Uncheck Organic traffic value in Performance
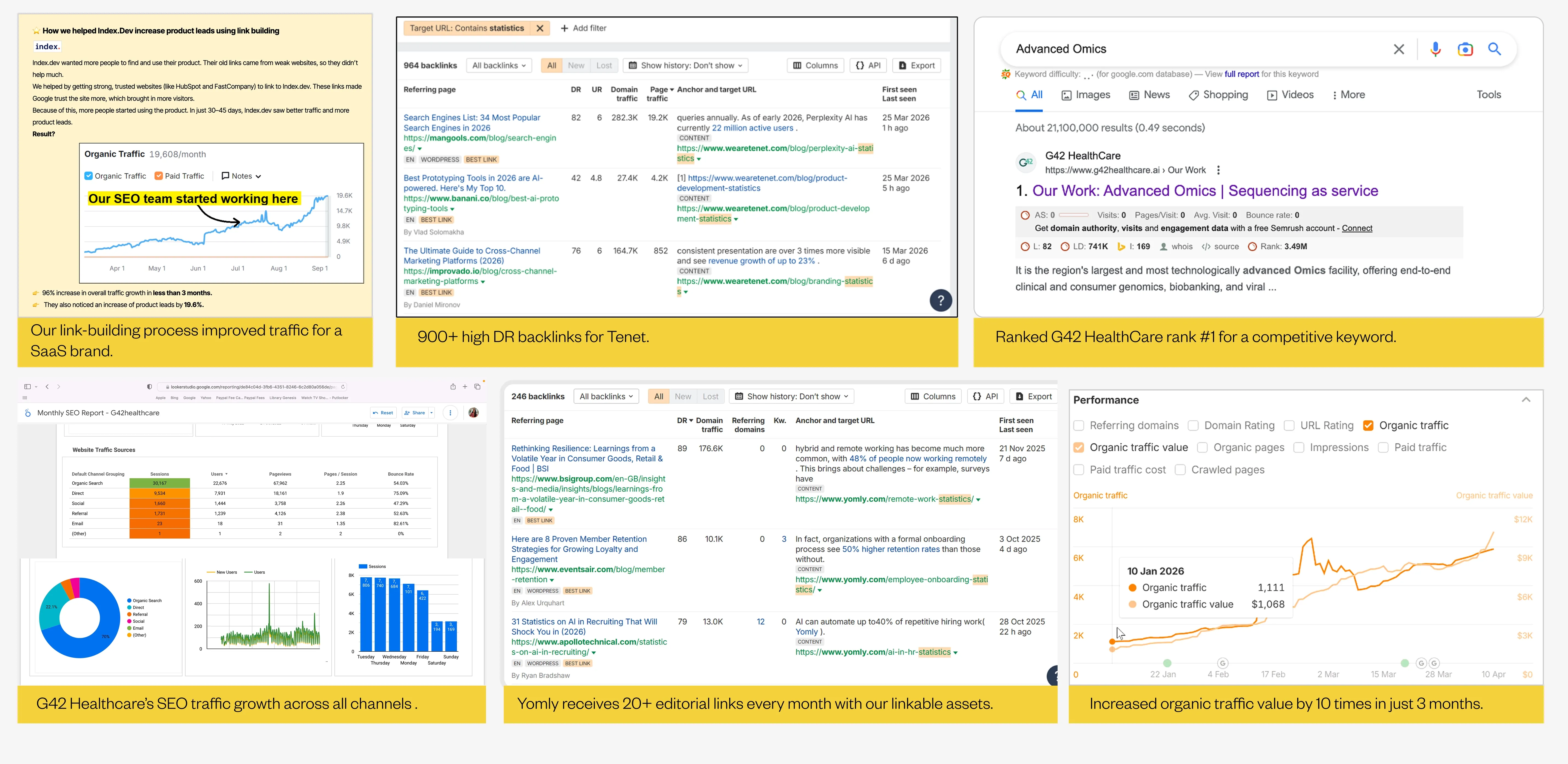The width and height of the screenshot is (1568, 764). point(1079,448)
